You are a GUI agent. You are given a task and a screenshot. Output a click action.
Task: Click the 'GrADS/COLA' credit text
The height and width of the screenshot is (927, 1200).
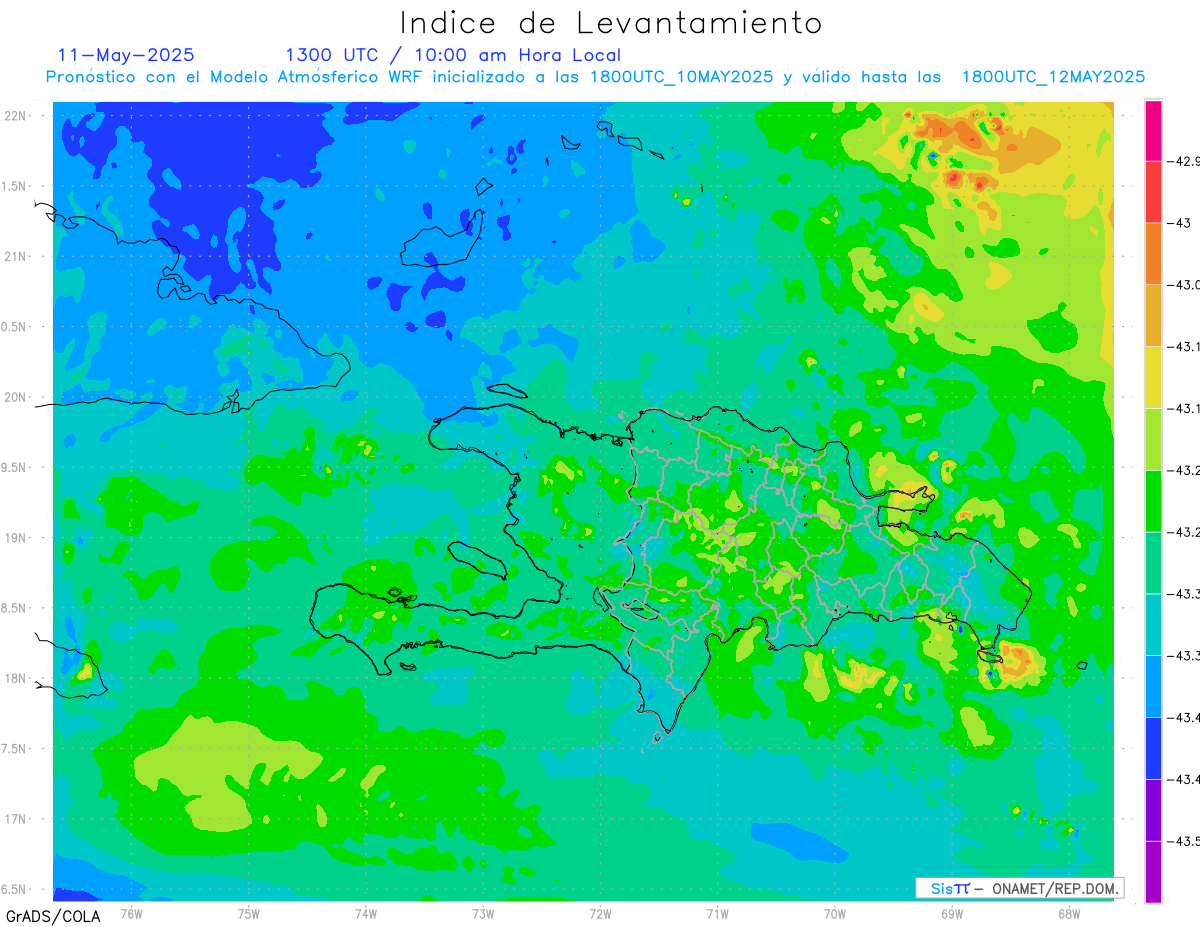[54, 916]
